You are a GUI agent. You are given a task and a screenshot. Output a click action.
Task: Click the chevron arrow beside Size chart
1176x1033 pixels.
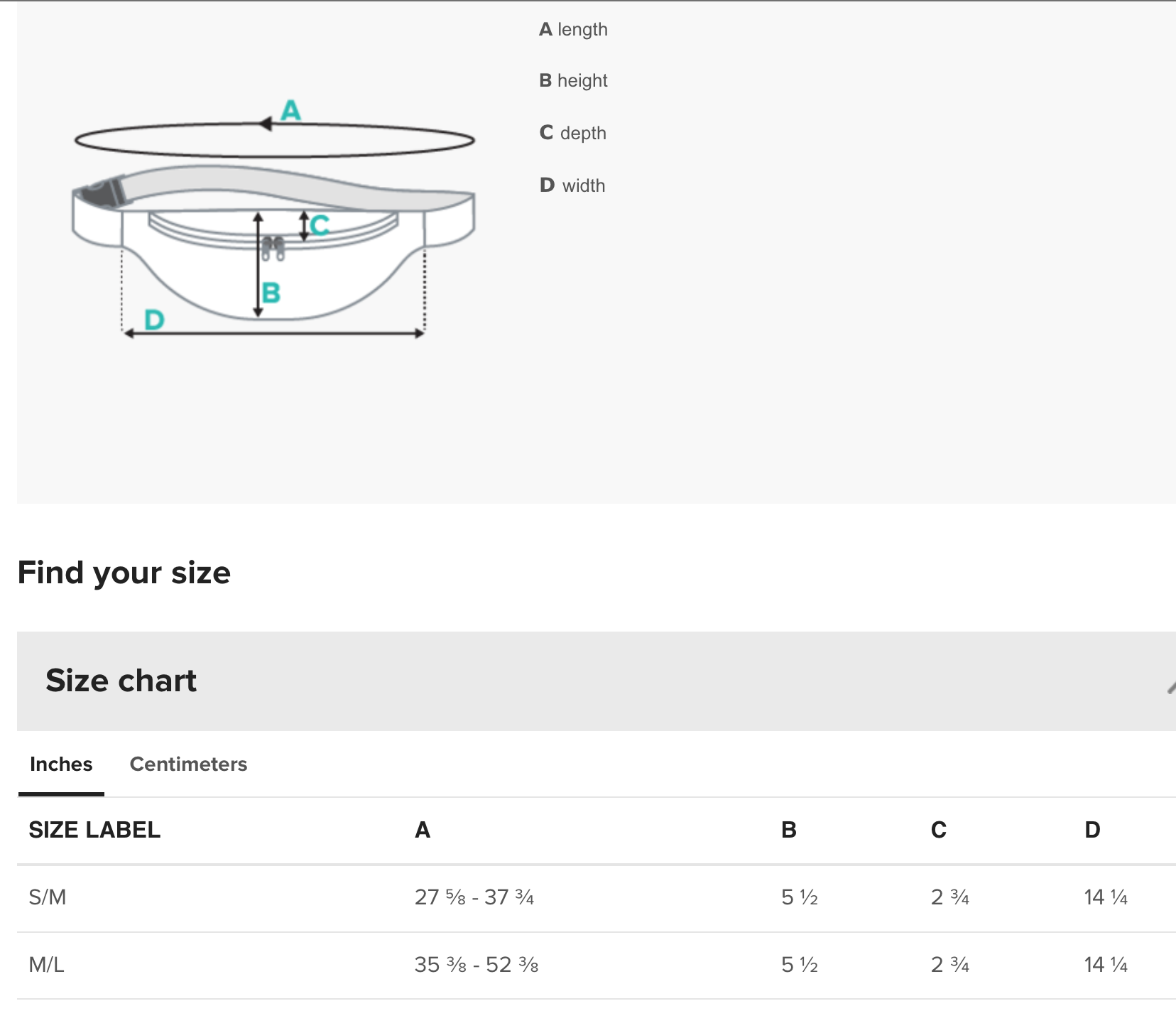coord(1170,686)
